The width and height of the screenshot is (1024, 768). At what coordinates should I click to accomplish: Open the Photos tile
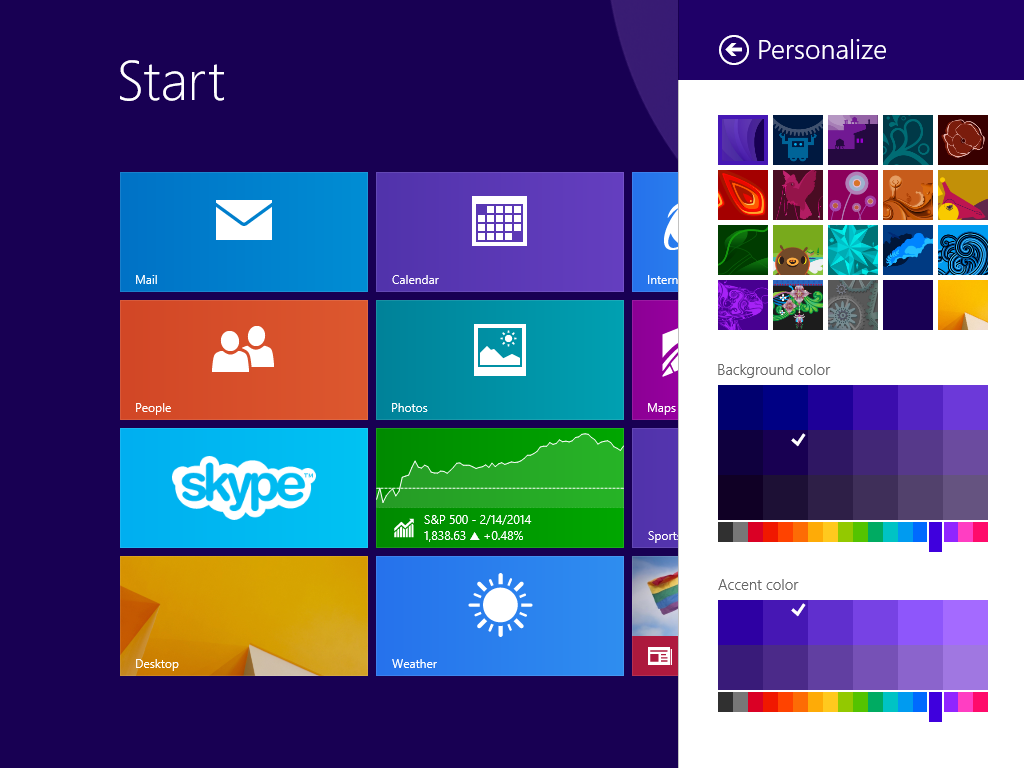(x=500, y=360)
